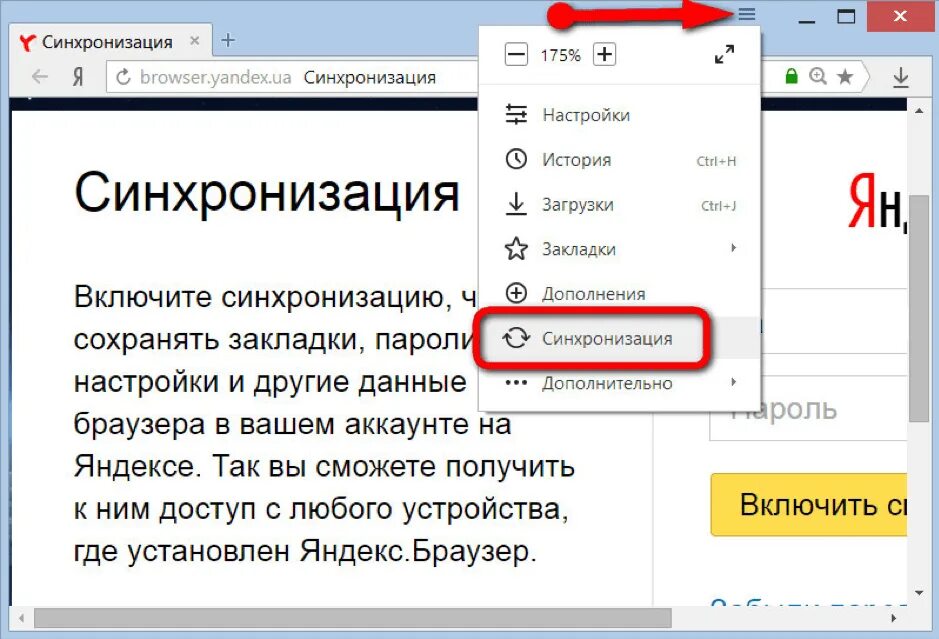Image resolution: width=939 pixels, height=639 pixels.
Task: Enter fullscreen mode from the menu
Action: click(x=725, y=54)
